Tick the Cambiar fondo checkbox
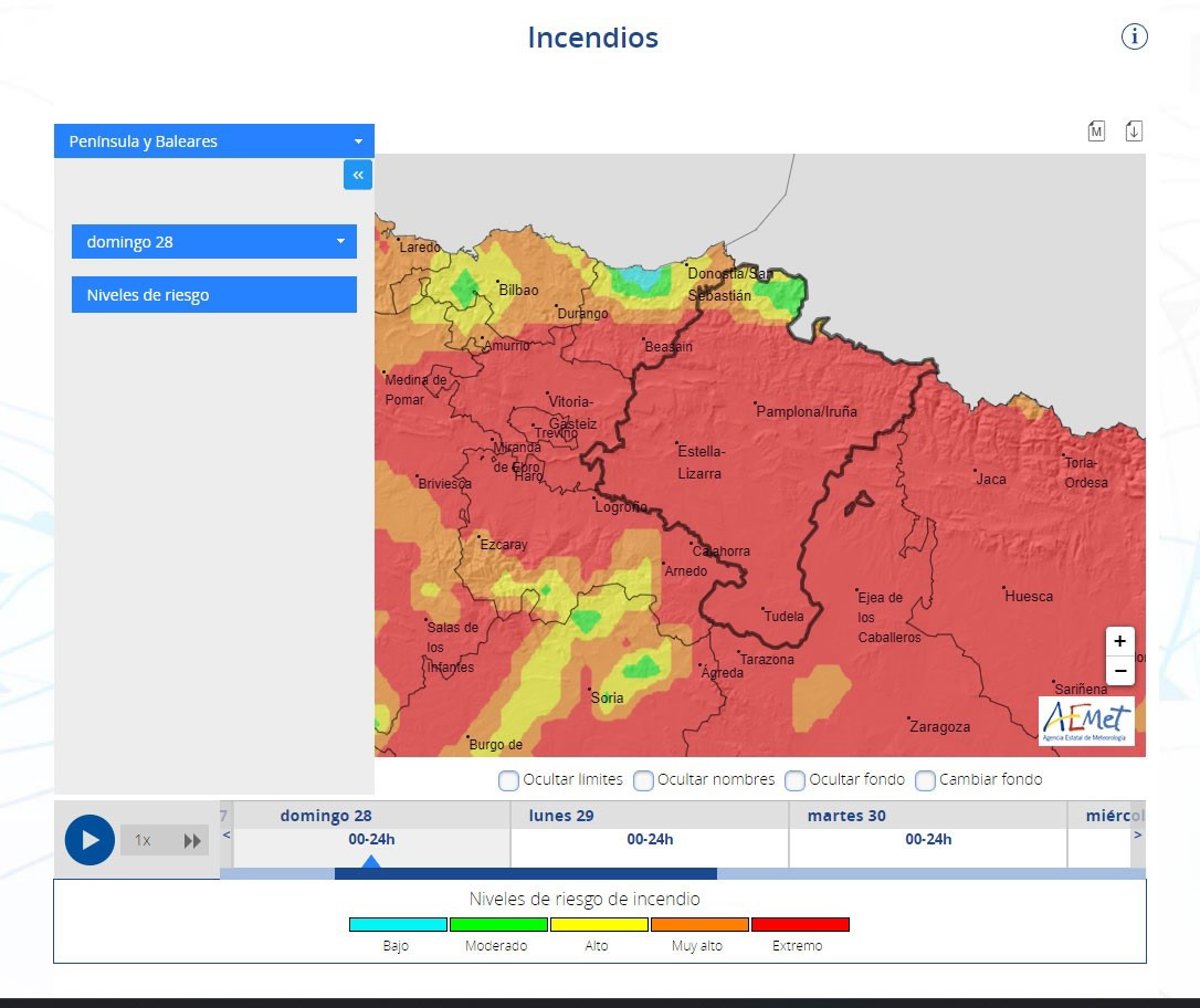 point(925,780)
